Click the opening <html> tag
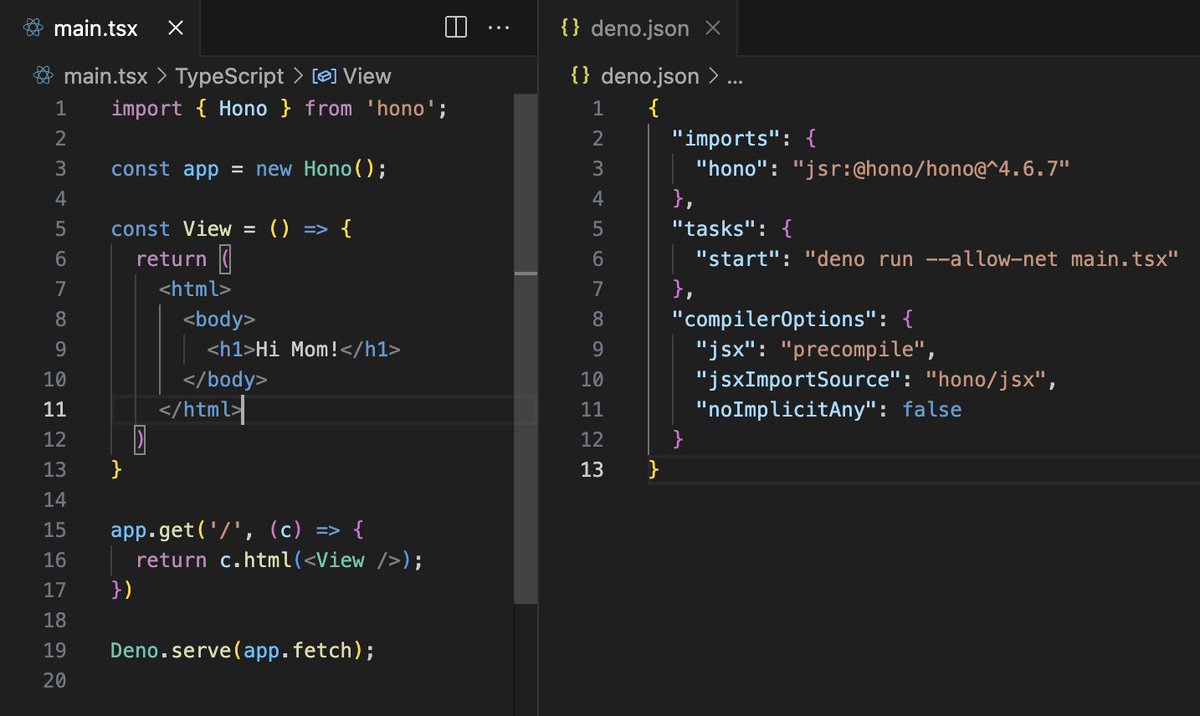Image resolution: width=1200 pixels, height=716 pixels. [x=195, y=289]
